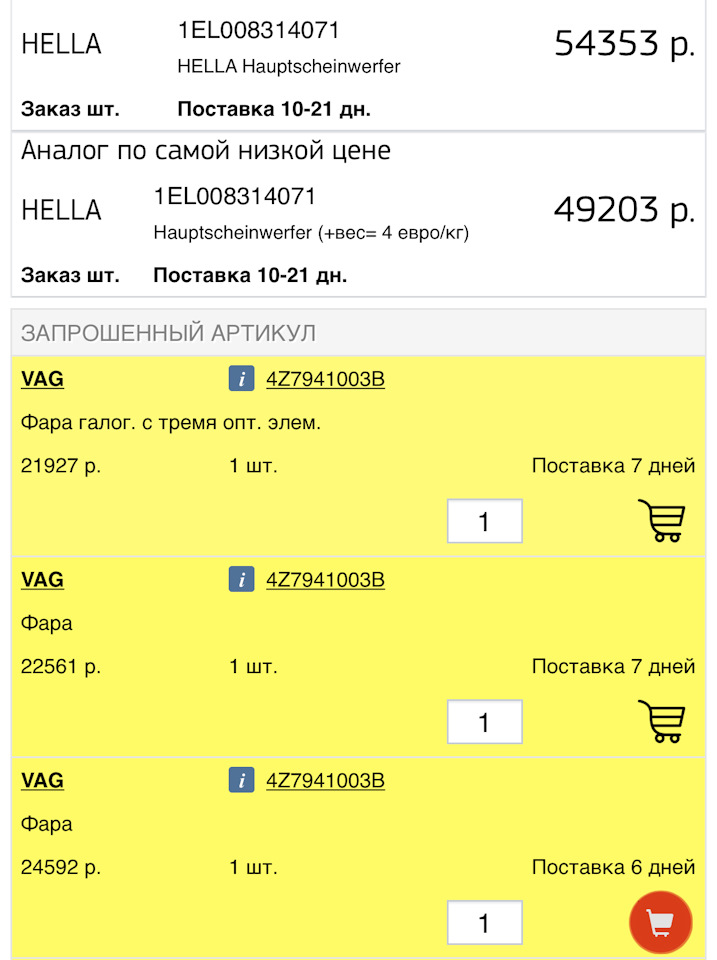Click the "ЗАПРОШЕННЫЙ АРТИКУЛ" section header
The image size is (717, 960).
[x=168, y=333]
